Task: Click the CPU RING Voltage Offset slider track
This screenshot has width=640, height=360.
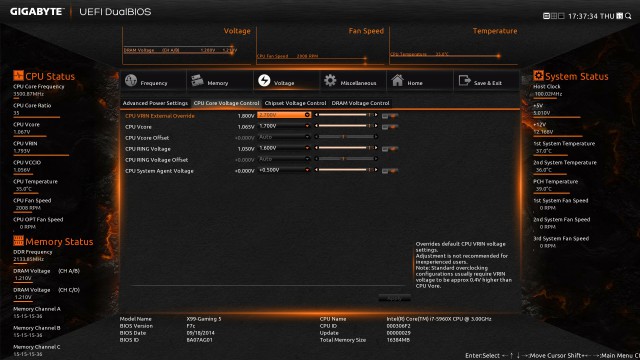Action: pyautogui.click(x=346, y=159)
